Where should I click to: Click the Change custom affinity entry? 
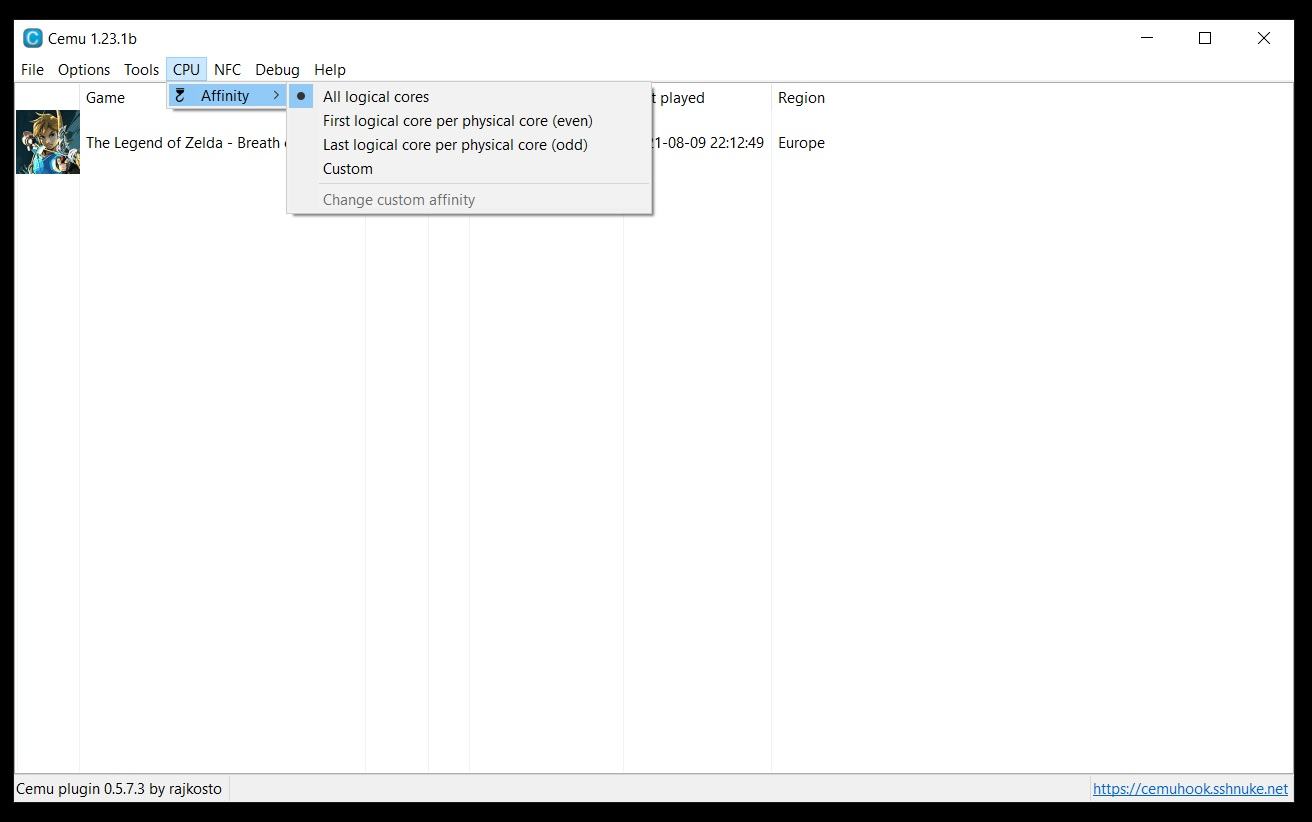coord(470,200)
